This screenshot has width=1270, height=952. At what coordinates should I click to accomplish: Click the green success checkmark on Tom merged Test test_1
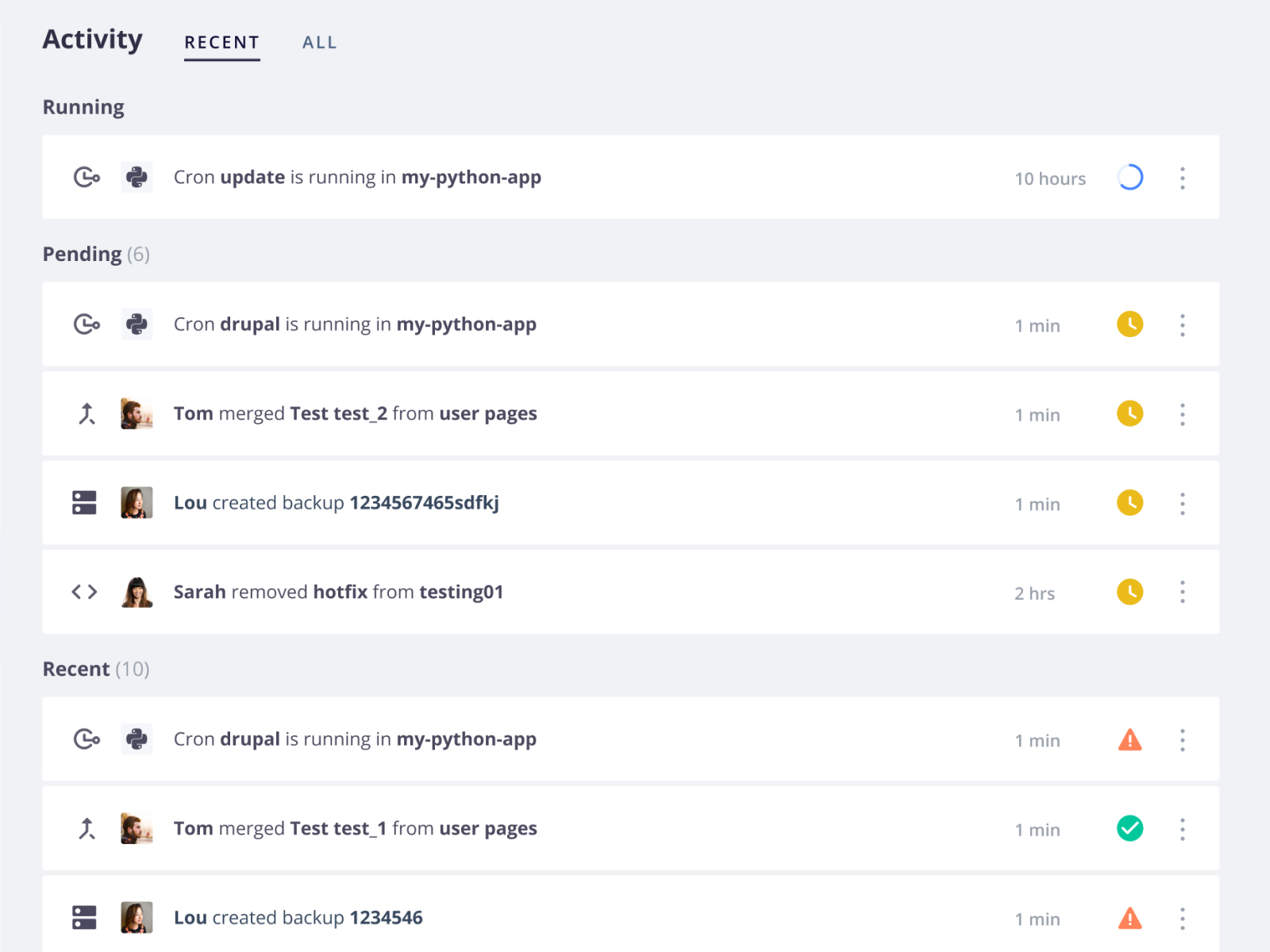pyautogui.click(x=1130, y=828)
